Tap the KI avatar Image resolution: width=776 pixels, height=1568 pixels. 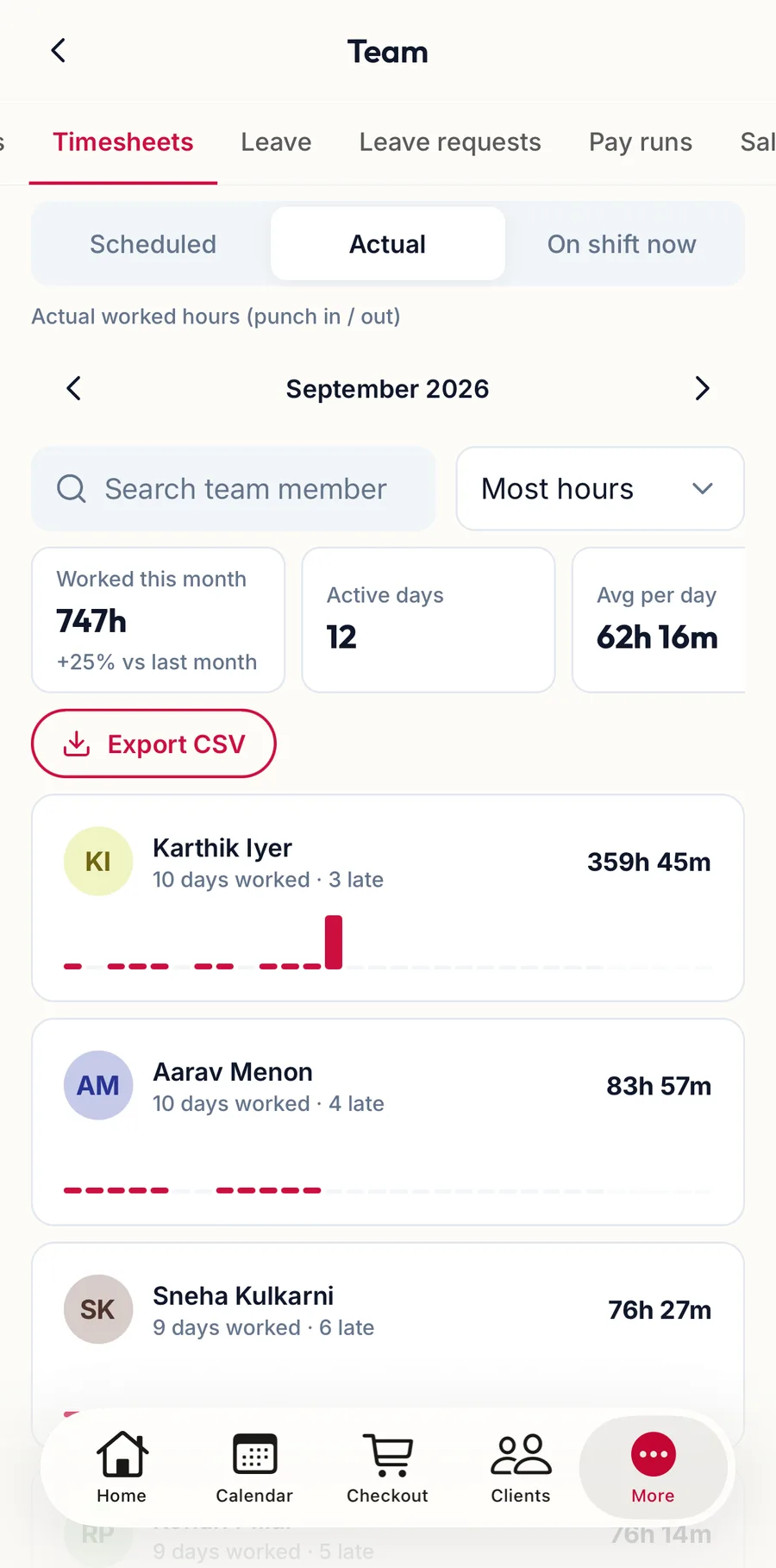[98, 862]
